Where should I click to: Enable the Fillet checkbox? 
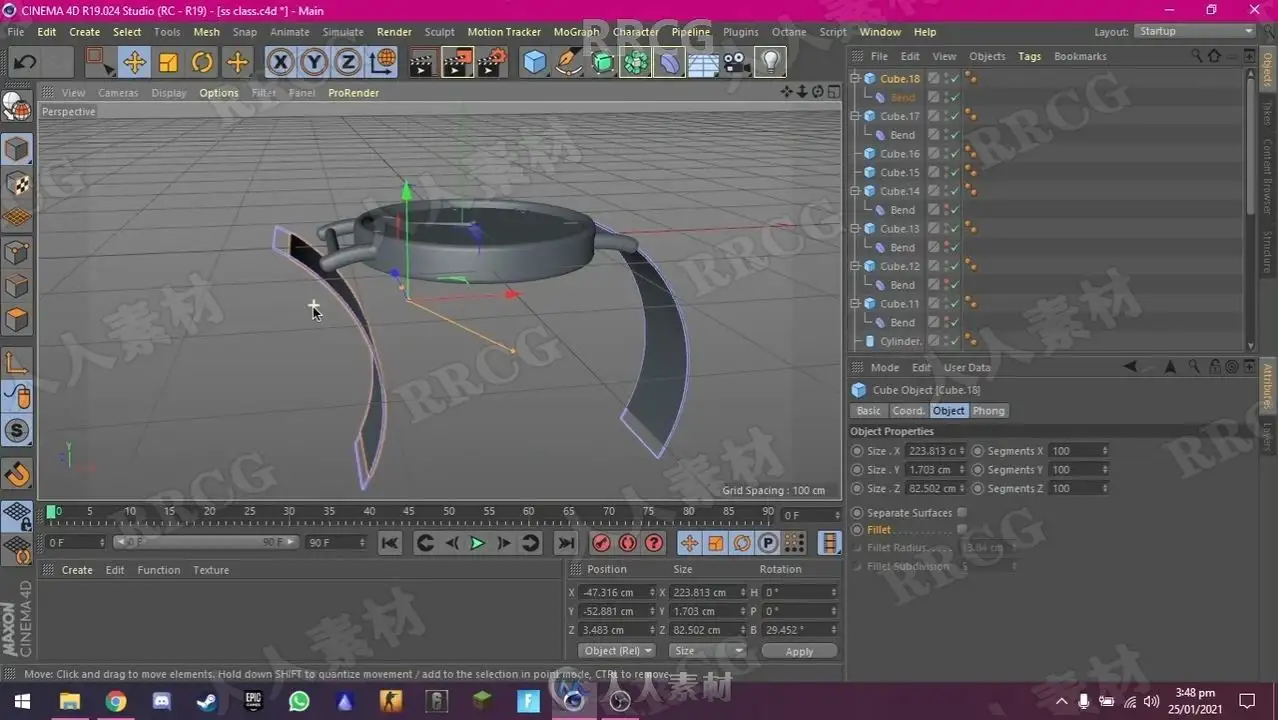(x=962, y=530)
